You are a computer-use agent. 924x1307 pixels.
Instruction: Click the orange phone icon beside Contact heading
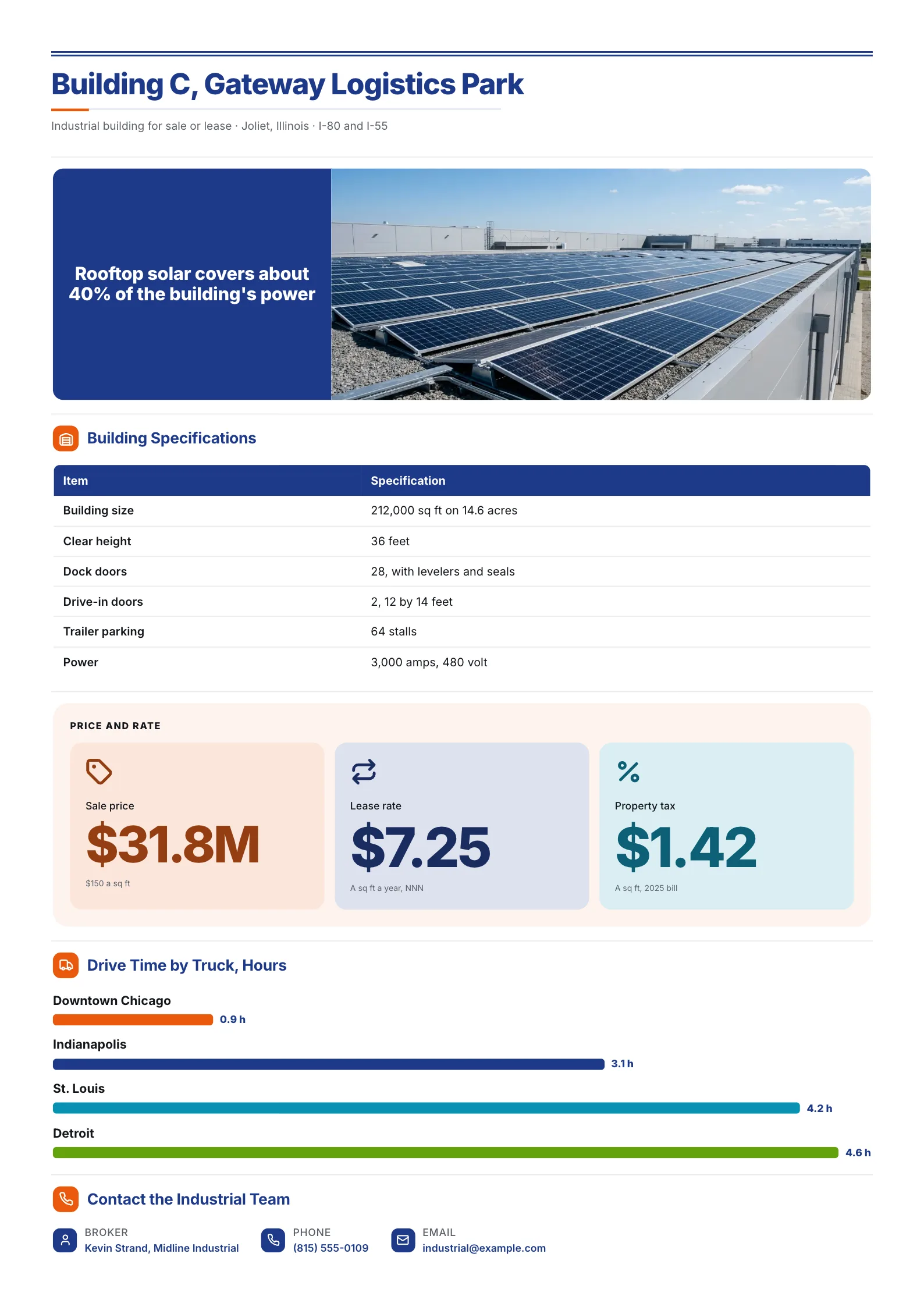66,1199
